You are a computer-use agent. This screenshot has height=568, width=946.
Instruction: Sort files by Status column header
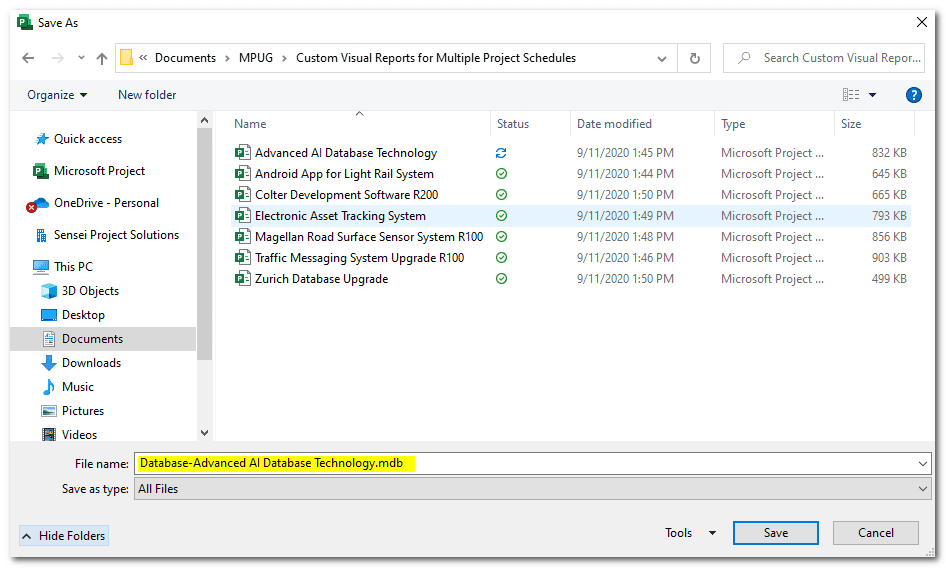(x=513, y=124)
